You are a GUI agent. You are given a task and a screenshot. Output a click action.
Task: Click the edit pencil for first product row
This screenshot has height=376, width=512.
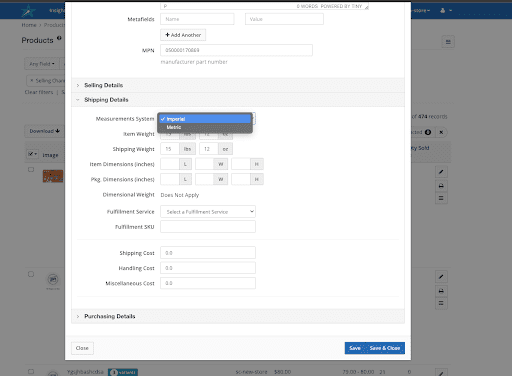point(441,172)
